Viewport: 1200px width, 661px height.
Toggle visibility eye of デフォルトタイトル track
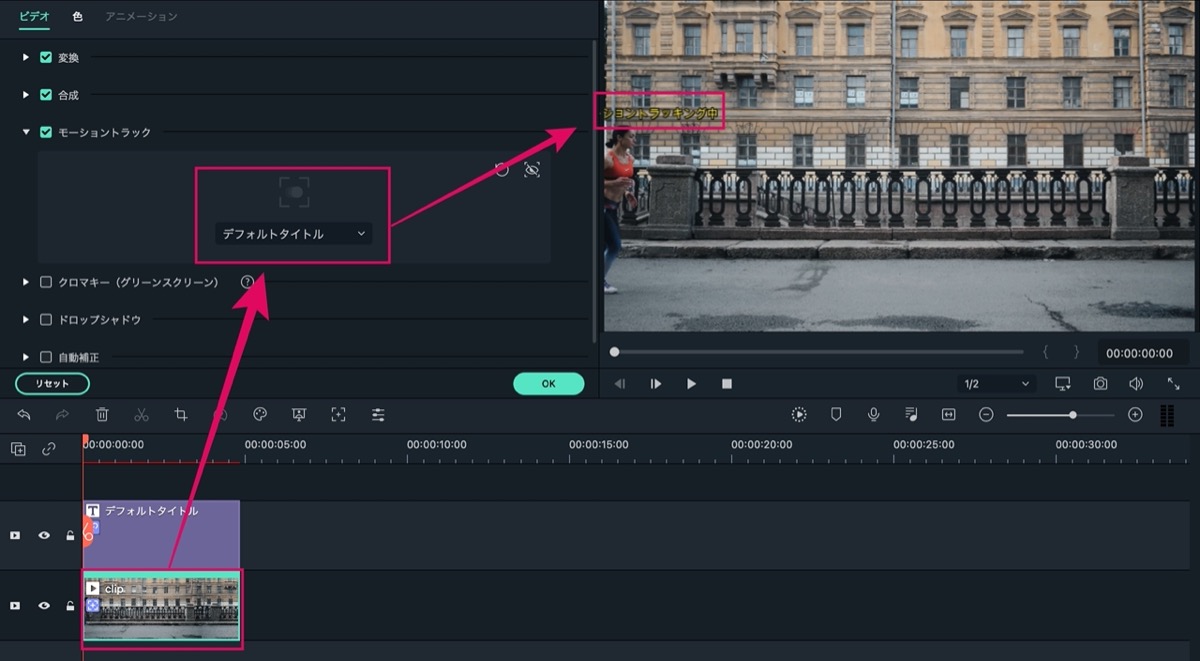point(44,535)
